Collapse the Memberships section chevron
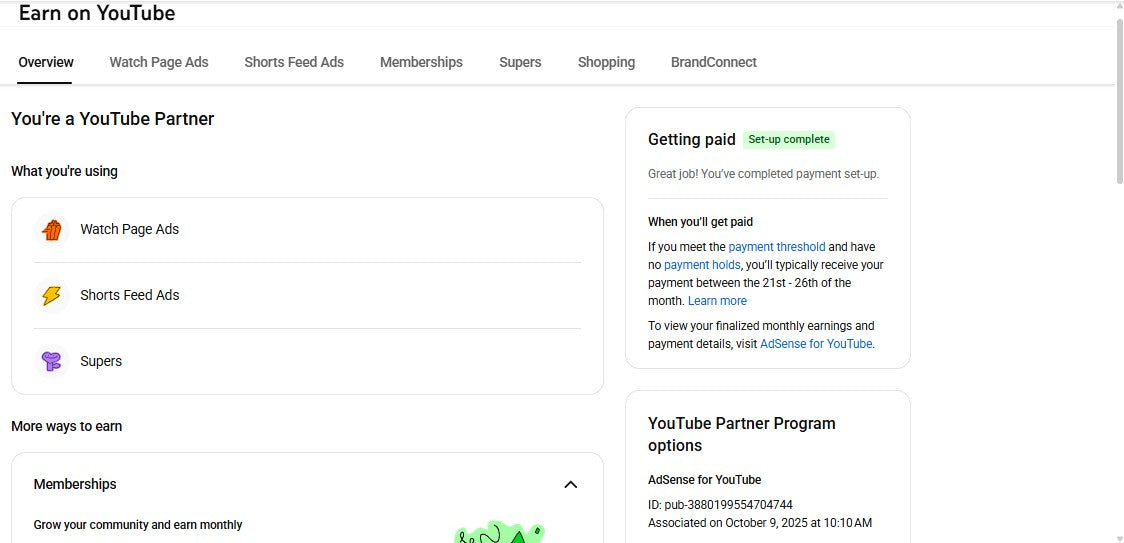This screenshot has width=1124, height=543. coord(570,485)
